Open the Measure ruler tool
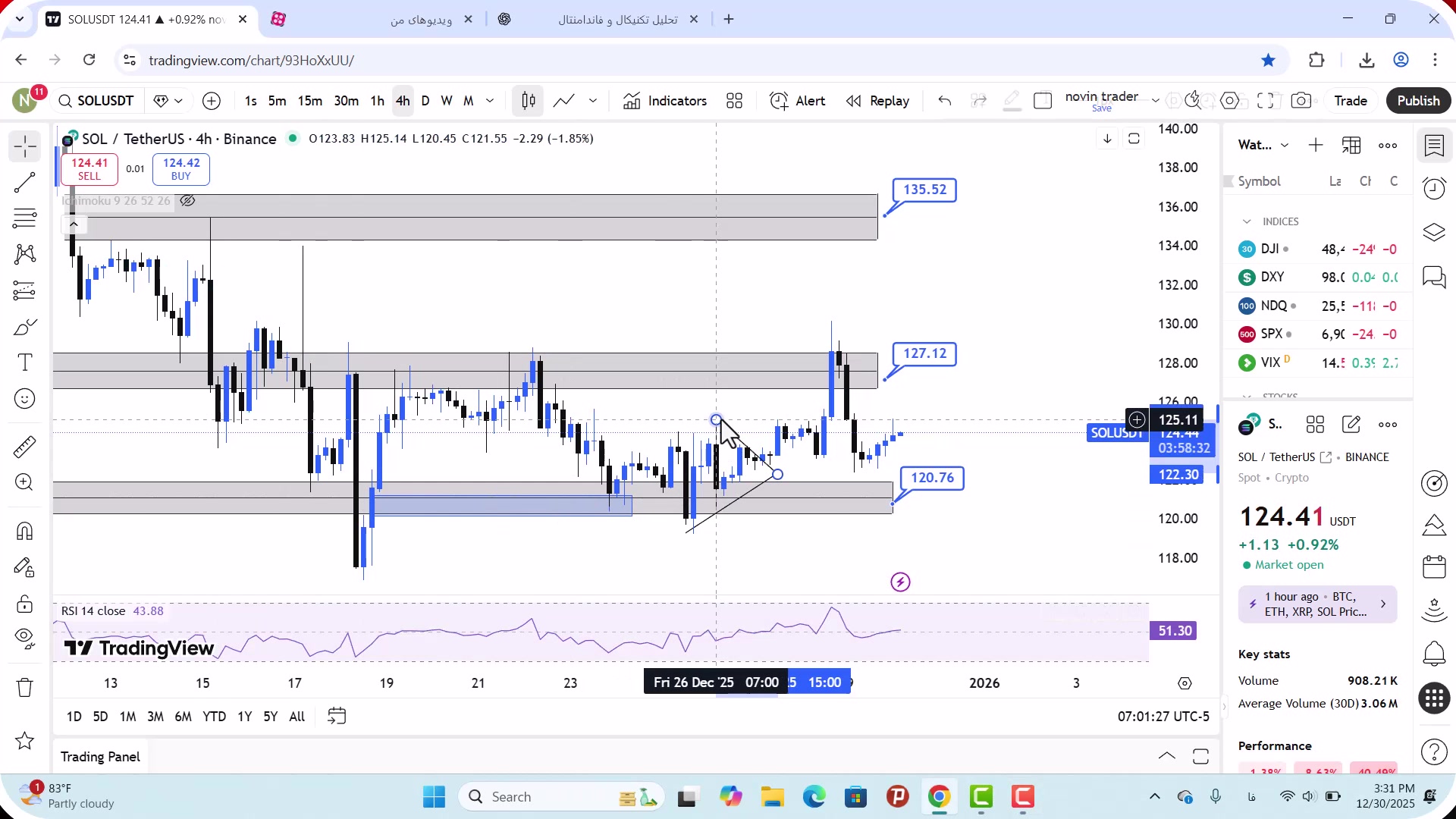This screenshot has height=819, width=1456. 24,447
